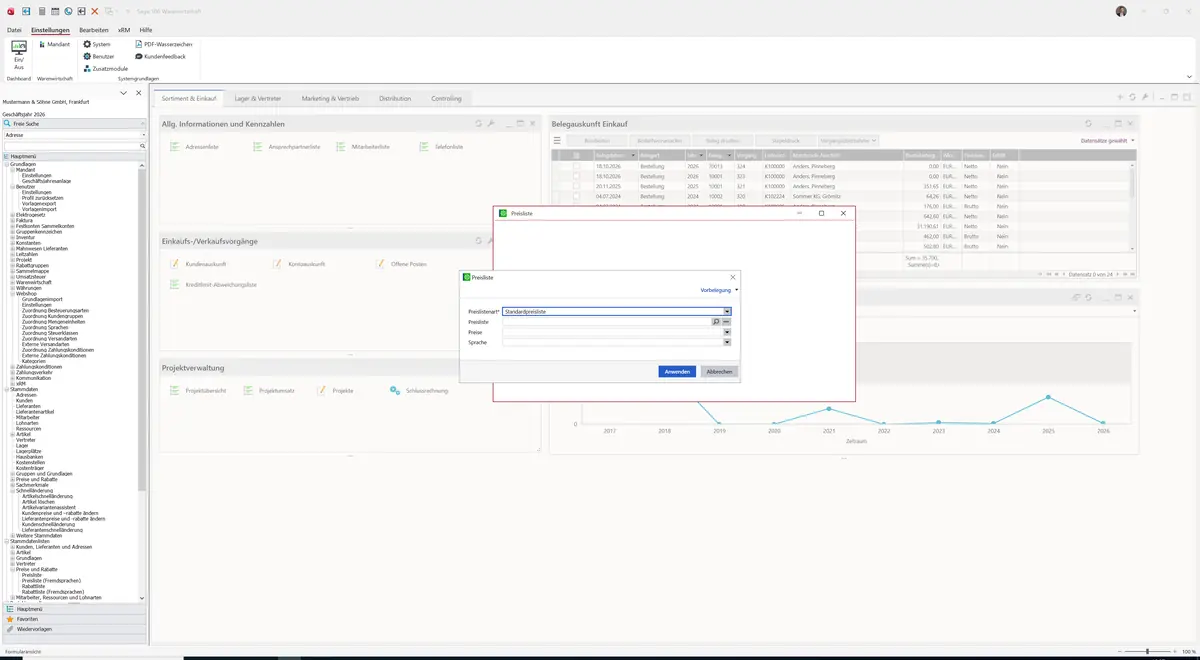Close the navigation panel with X
Viewport: 1200px width, 660px height.
point(139,93)
